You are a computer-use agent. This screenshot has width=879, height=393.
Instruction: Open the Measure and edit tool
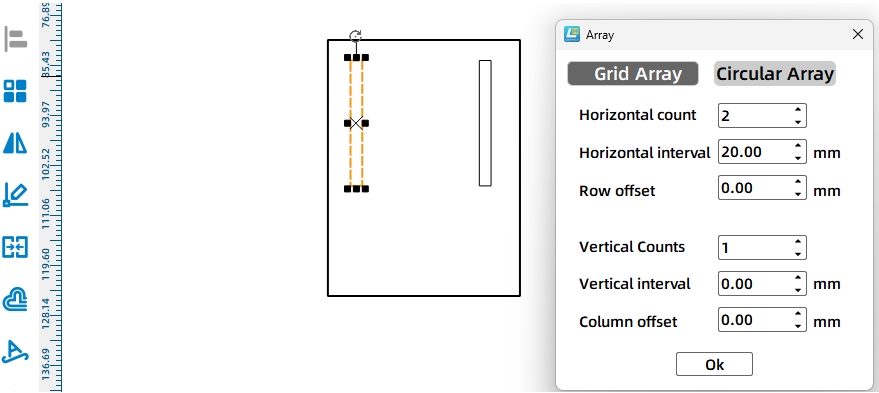(15, 195)
